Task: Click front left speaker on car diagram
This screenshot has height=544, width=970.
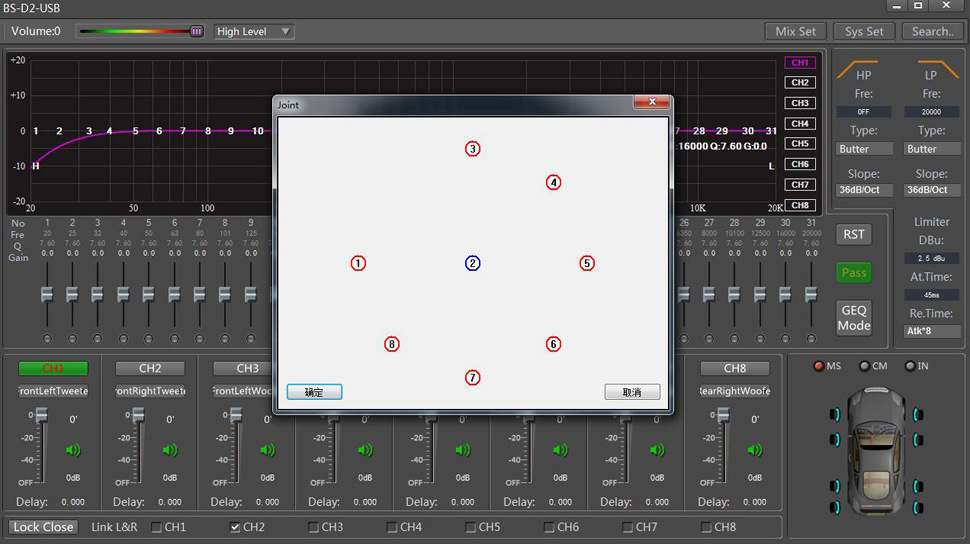Action: click(x=835, y=415)
